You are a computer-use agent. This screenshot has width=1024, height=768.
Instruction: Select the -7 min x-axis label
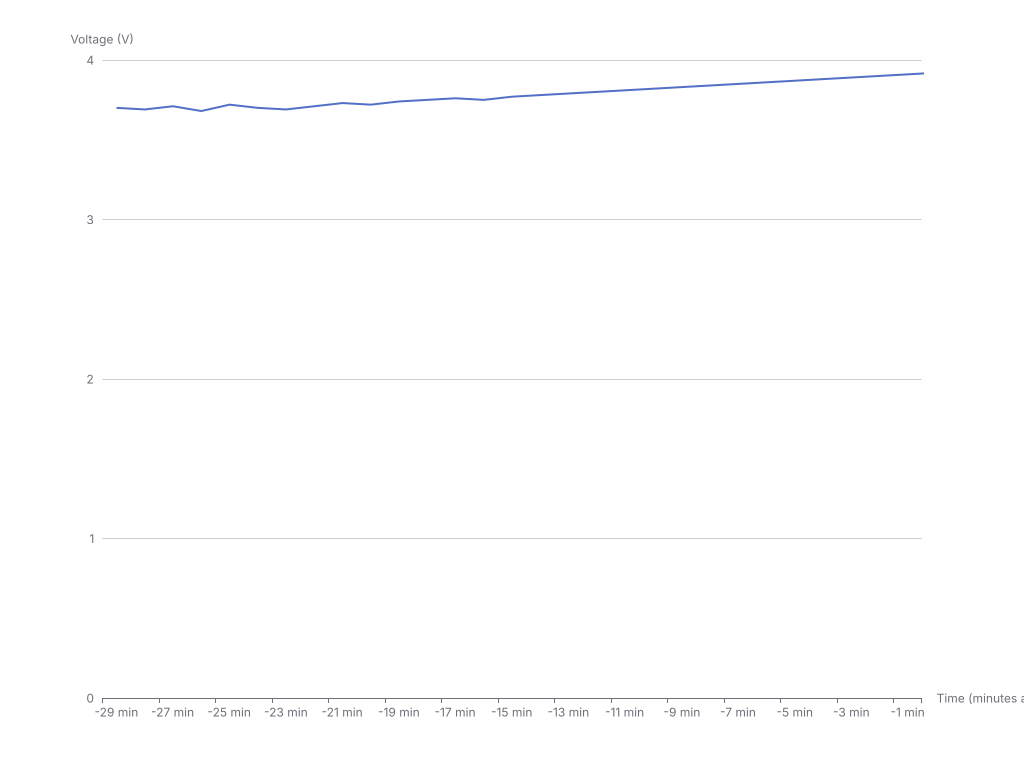(x=738, y=713)
